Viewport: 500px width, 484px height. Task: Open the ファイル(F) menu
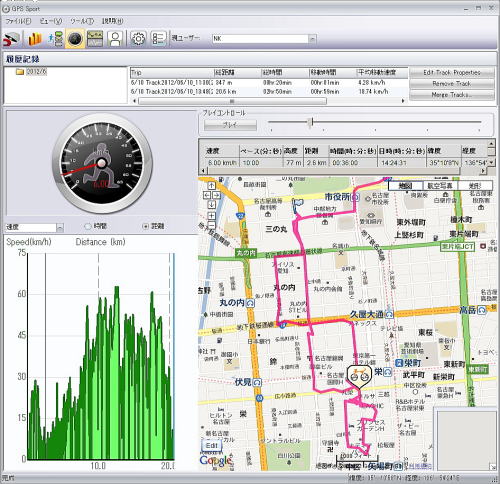coord(18,21)
